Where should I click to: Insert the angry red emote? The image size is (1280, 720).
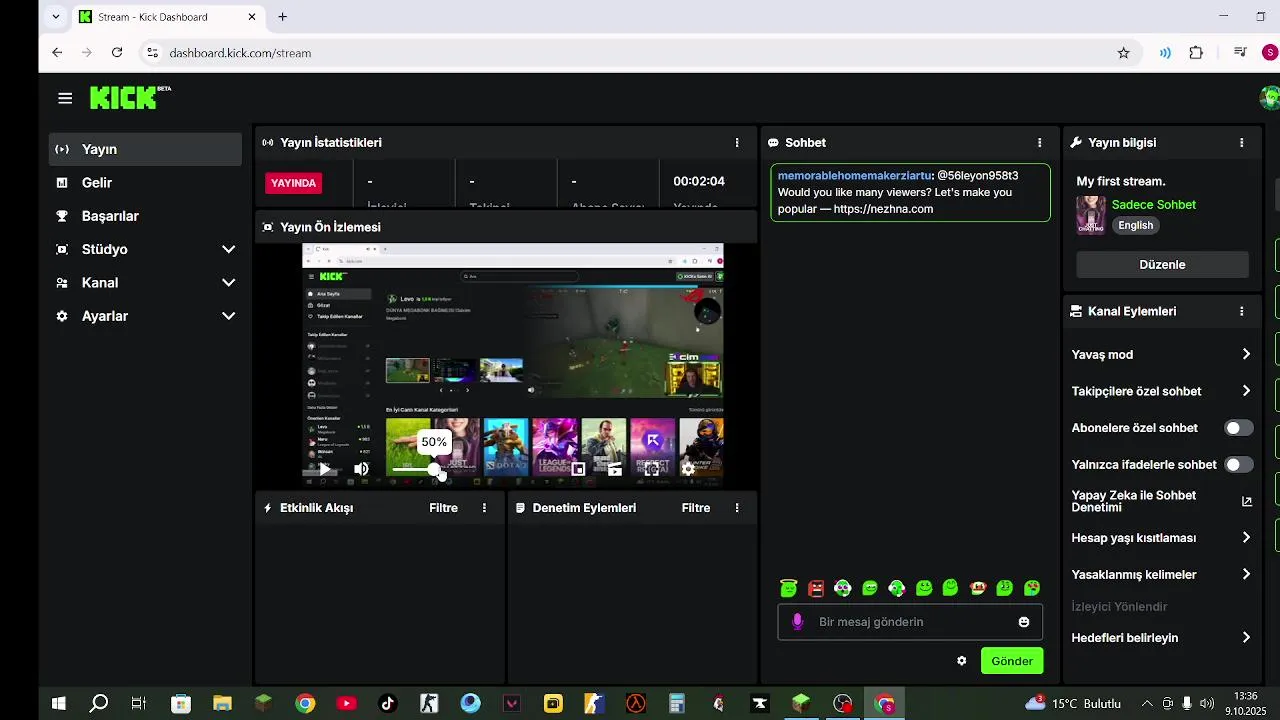point(816,588)
